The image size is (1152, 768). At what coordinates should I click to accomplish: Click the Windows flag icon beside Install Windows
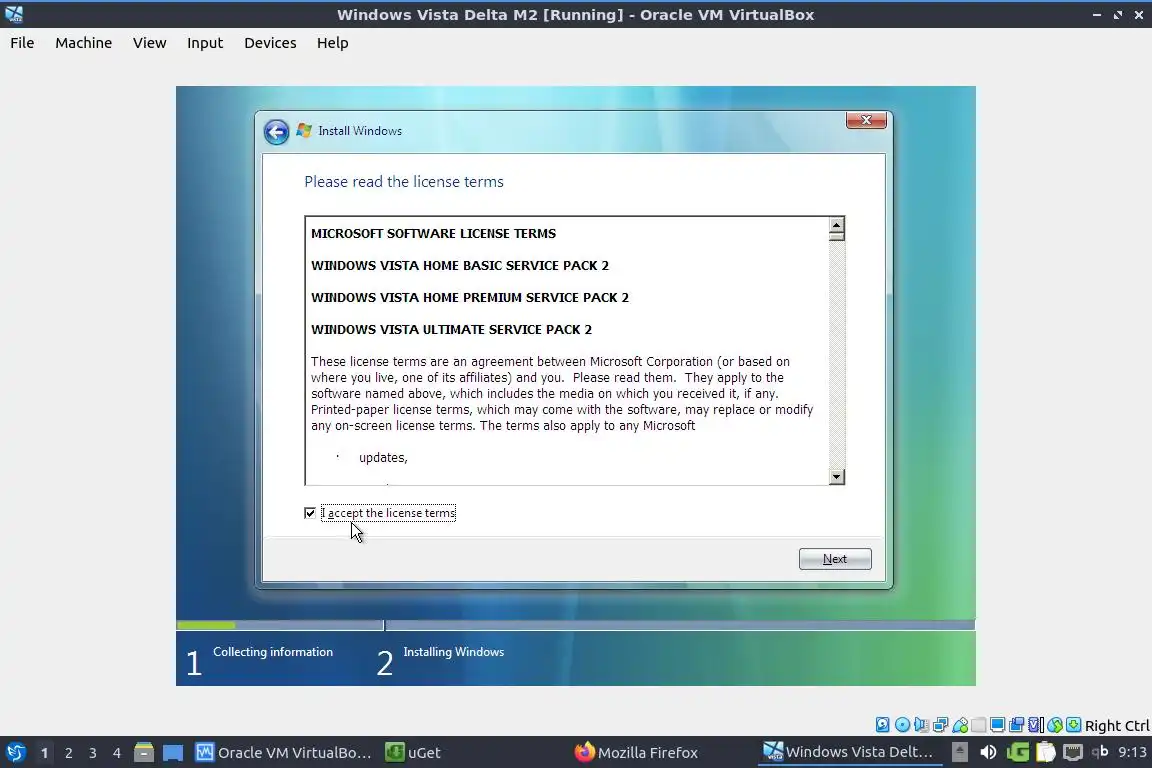[303, 131]
